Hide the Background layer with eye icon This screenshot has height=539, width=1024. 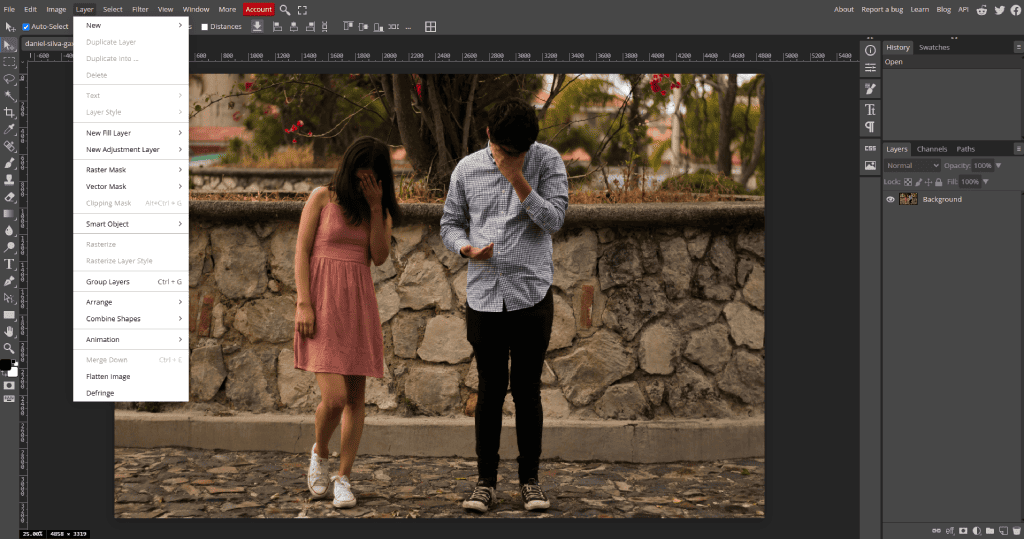click(890, 199)
